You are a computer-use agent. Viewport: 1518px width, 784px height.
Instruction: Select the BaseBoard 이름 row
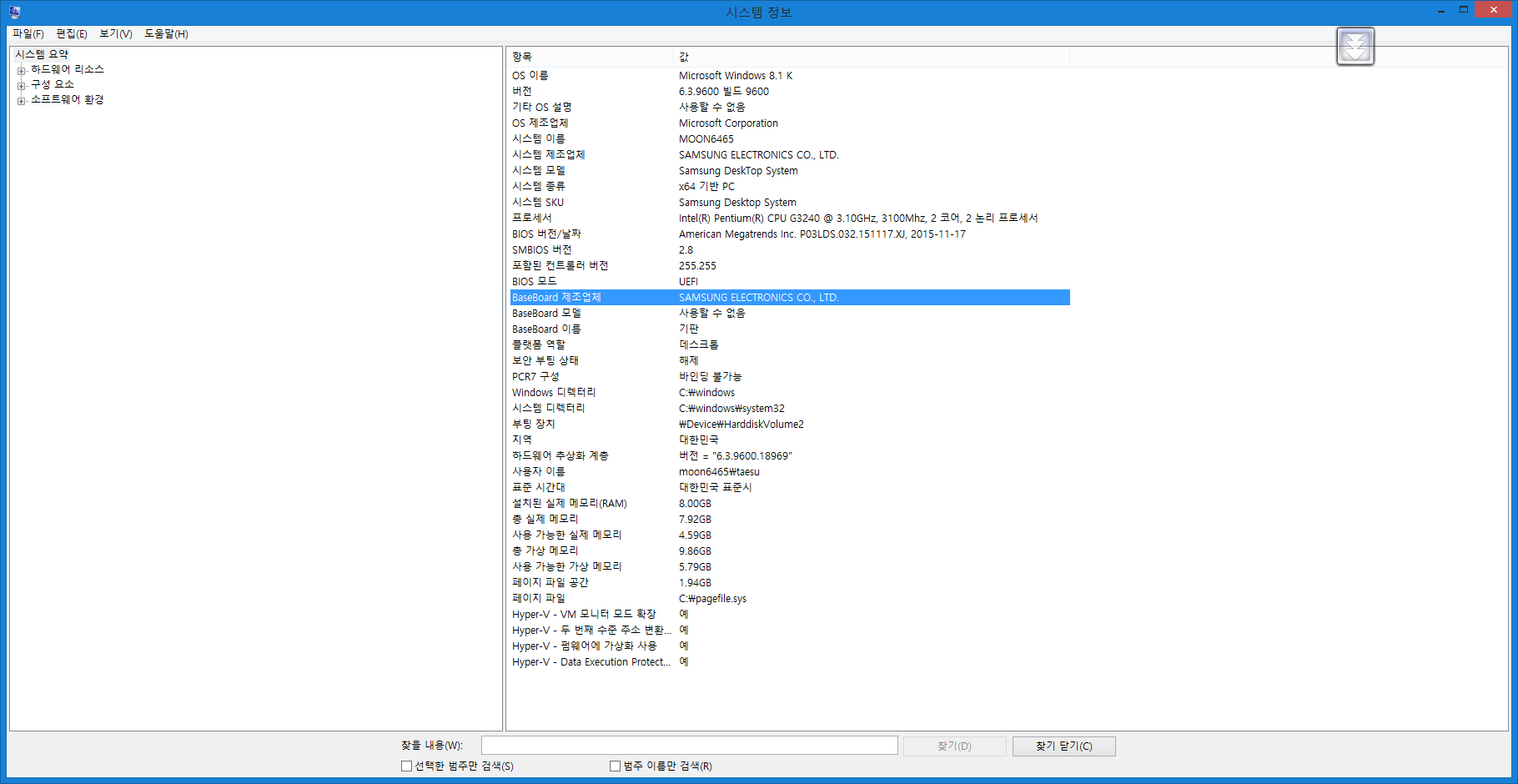790,329
